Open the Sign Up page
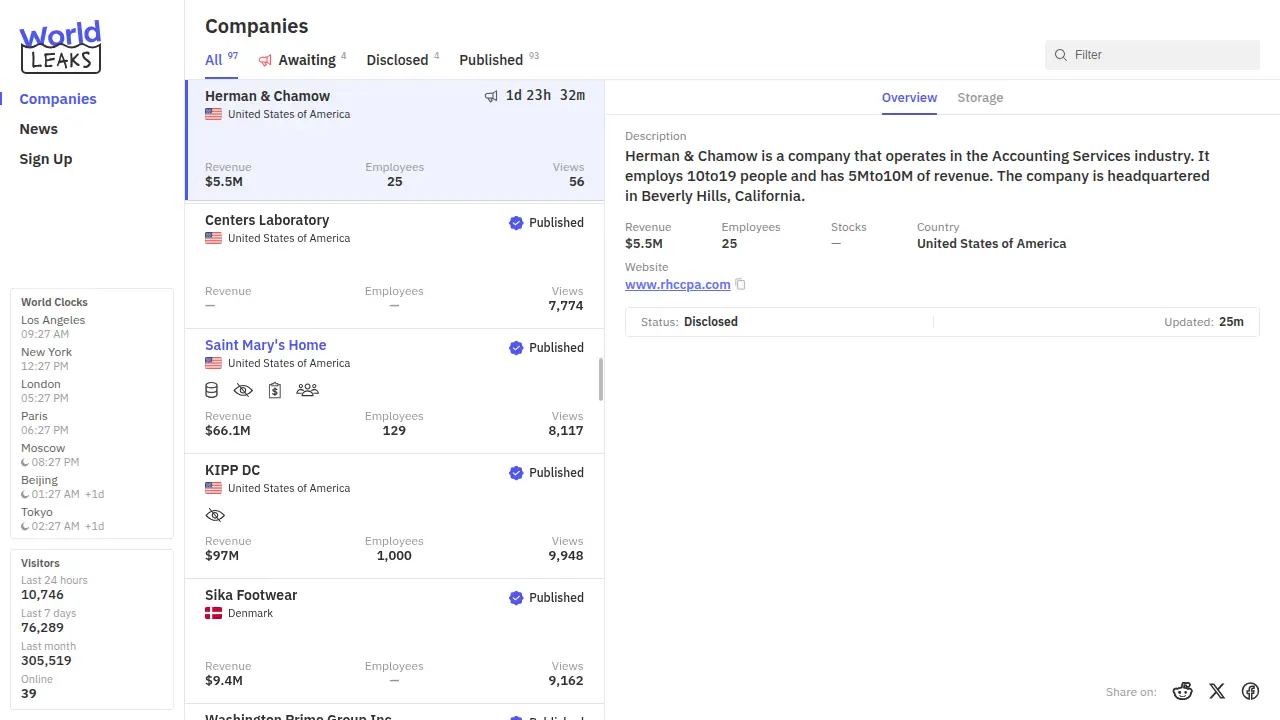 click(46, 159)
